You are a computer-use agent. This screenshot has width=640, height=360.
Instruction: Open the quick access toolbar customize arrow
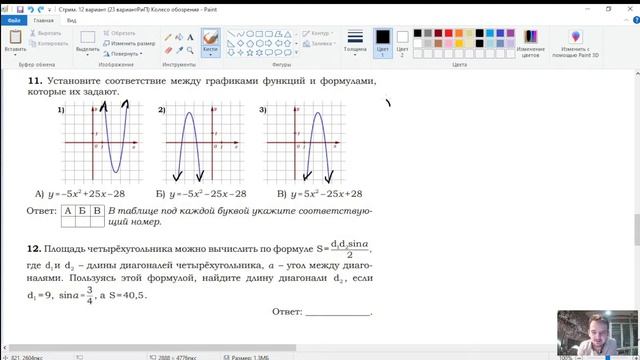pyautogui.click(x=49, y=10)
